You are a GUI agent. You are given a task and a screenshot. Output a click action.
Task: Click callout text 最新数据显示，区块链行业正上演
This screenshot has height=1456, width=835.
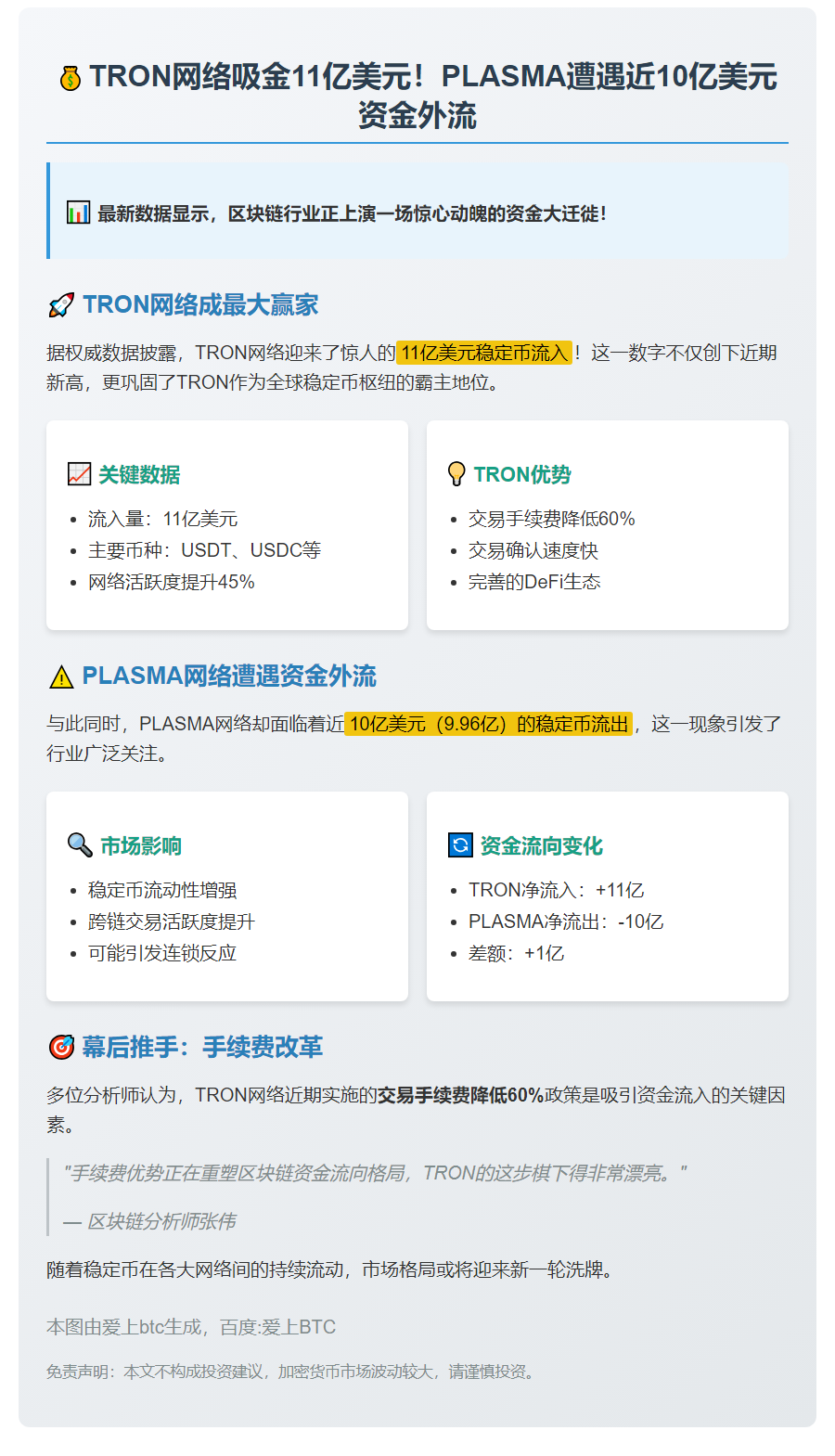(x=353, y=213)
